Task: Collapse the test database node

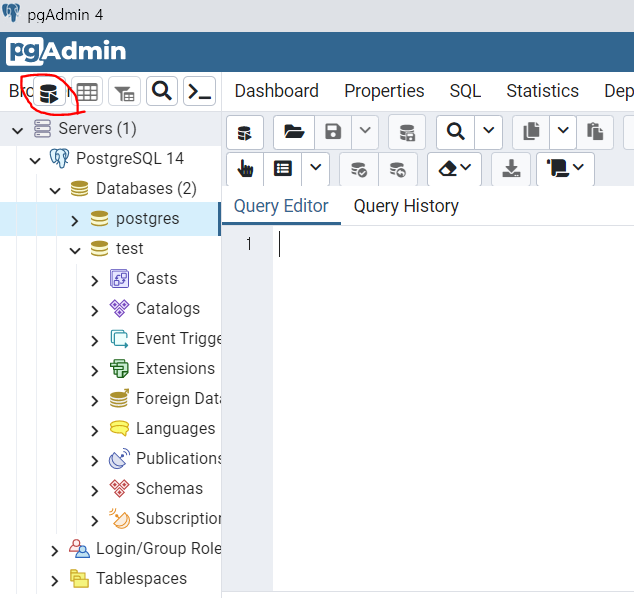Action: [x=75, y=250]
